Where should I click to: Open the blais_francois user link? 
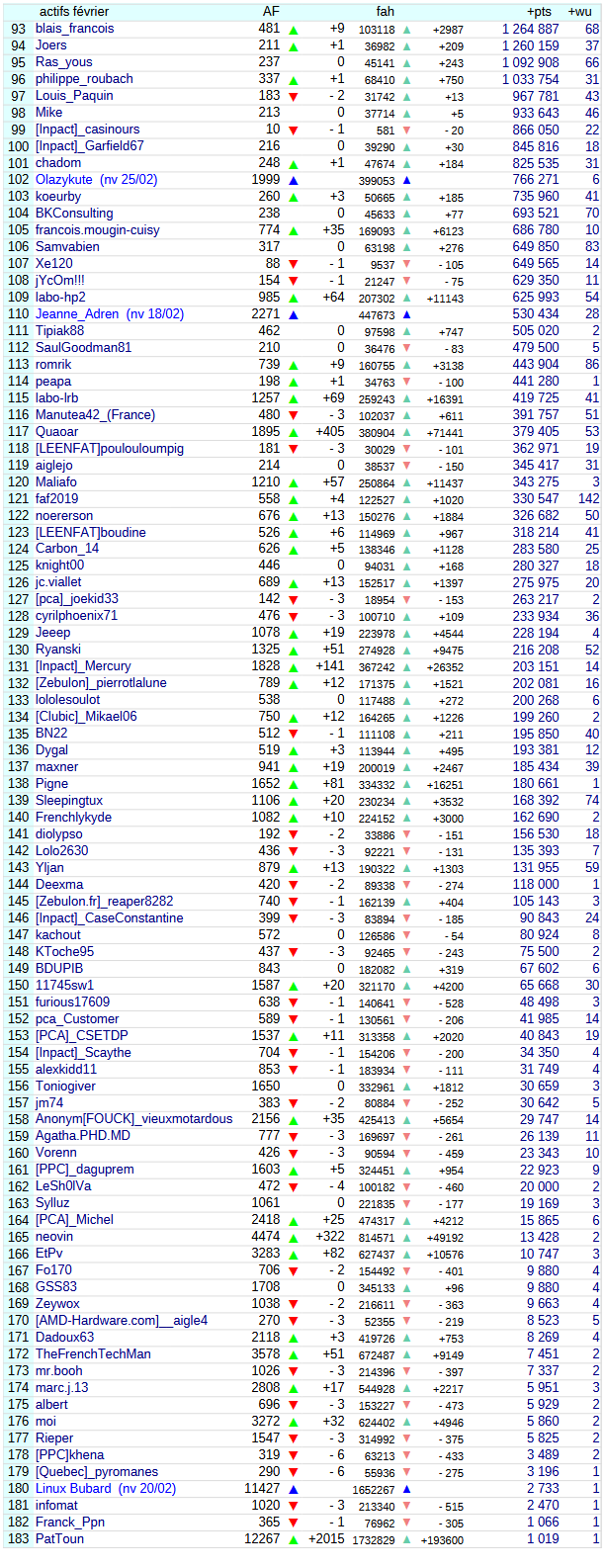point(75,30)
